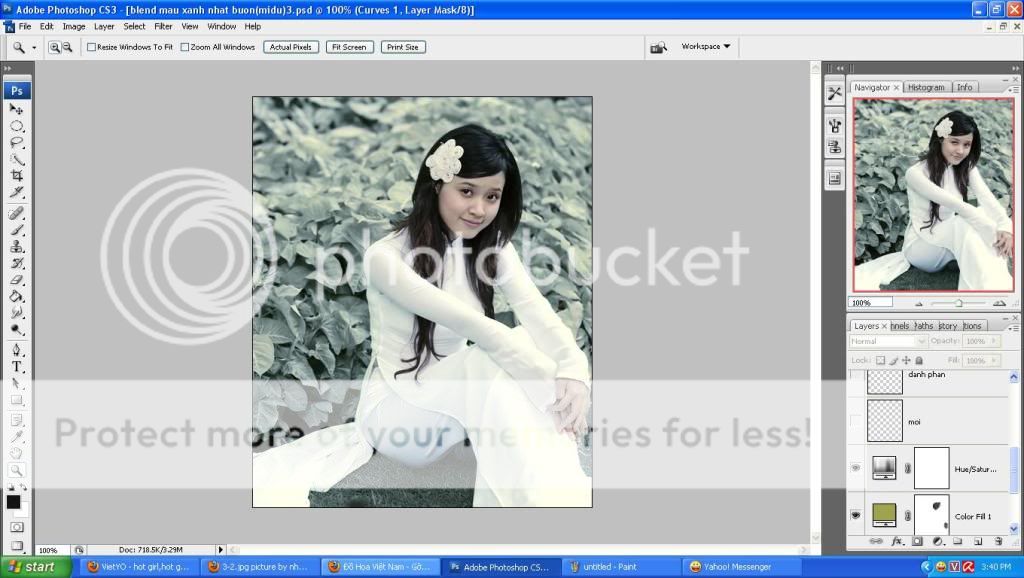This screenshot has width=1024, height=578.
Task: Select the Pen tool
Action: click(x=16, y=351)
